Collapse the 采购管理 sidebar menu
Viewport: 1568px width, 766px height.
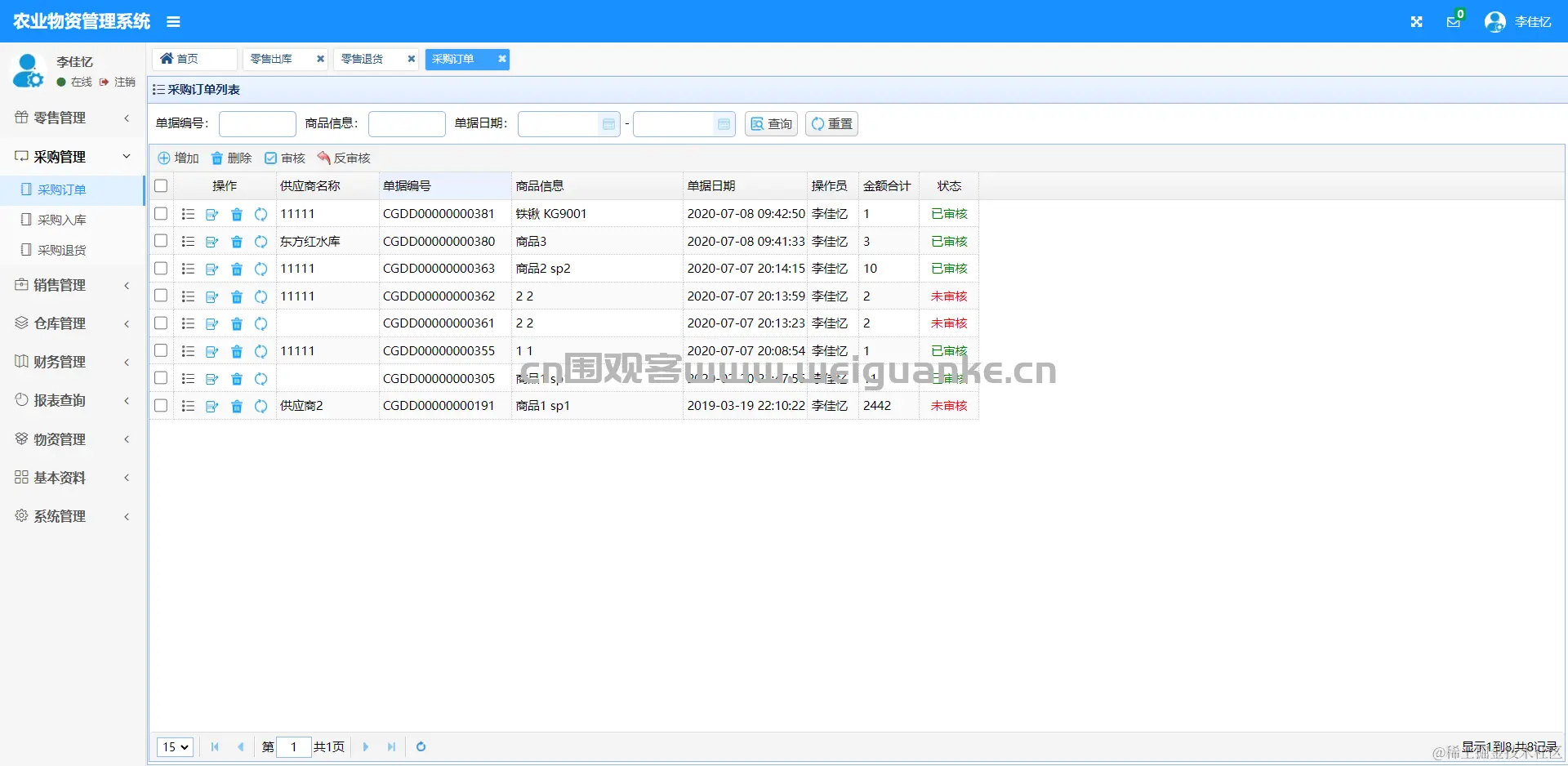[x=73, y=156]
